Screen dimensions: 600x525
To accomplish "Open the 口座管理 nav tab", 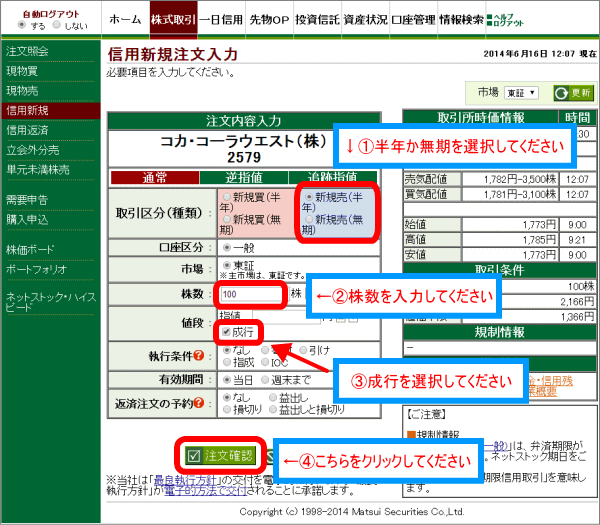I will click(x=413, y=20).
